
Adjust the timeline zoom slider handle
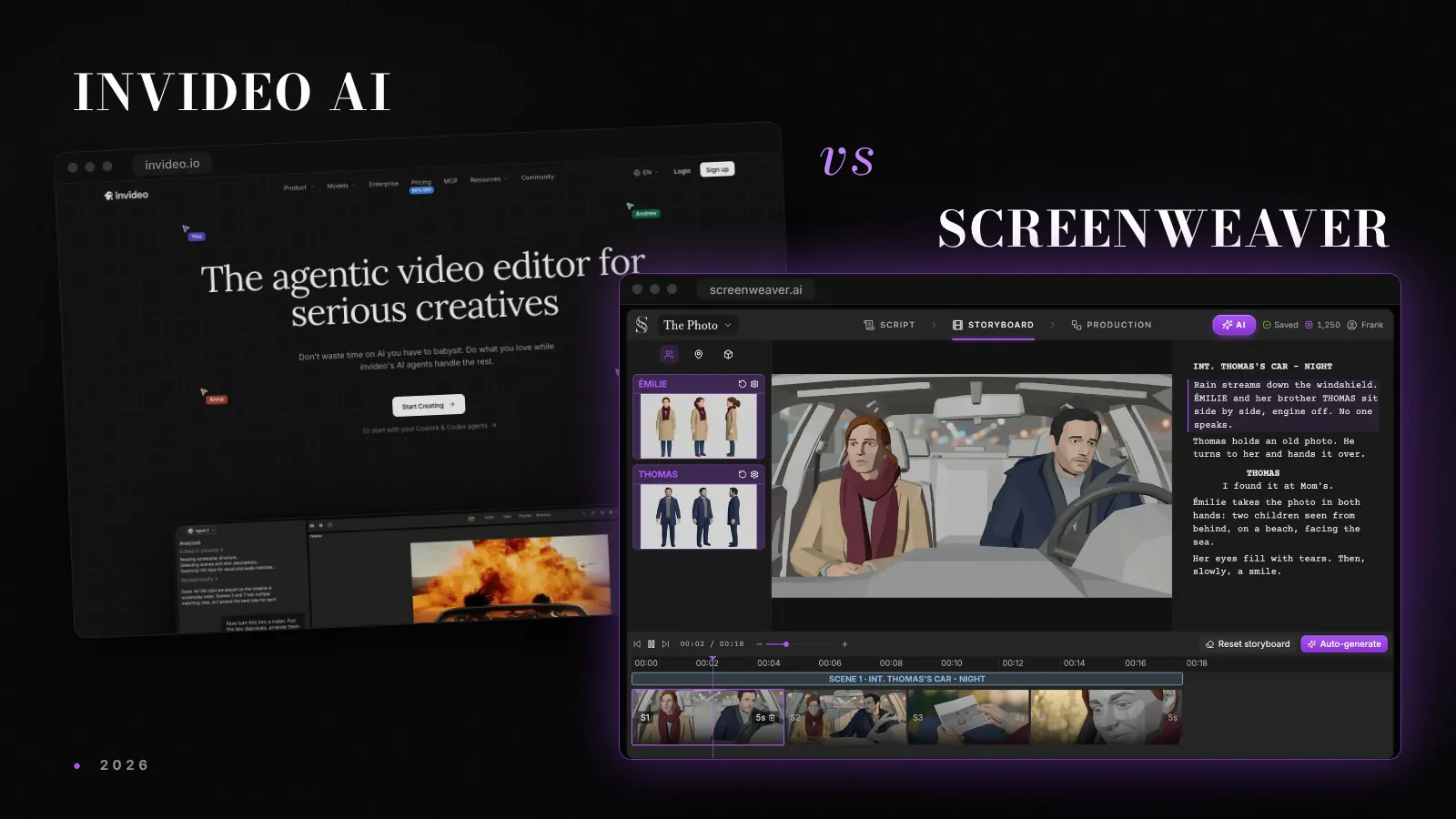point(786,644)
